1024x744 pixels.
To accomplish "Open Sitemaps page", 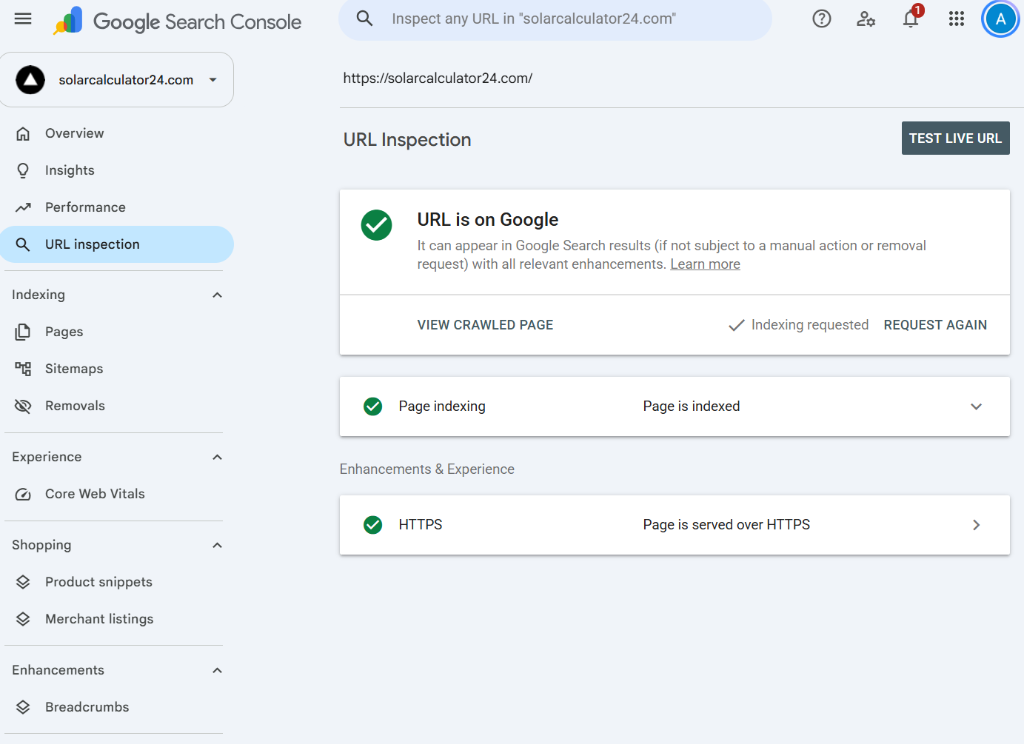I will (x=74, y=369).
